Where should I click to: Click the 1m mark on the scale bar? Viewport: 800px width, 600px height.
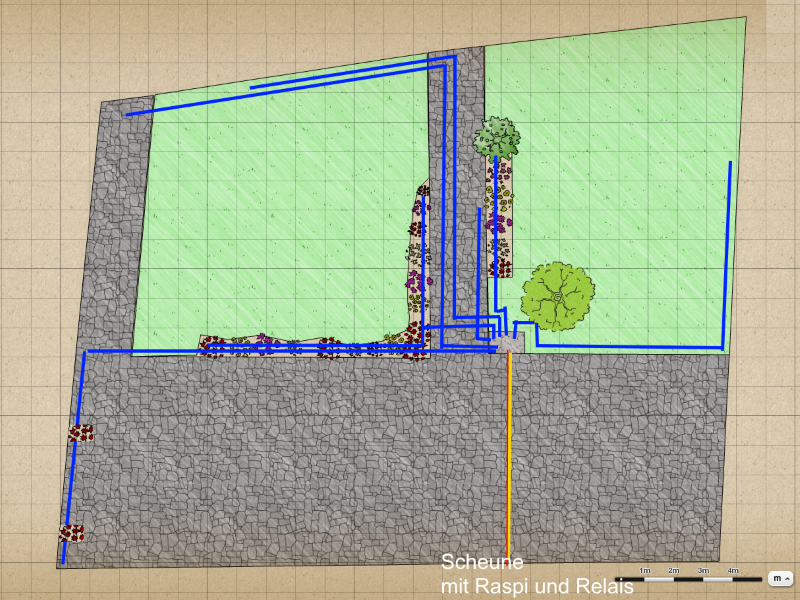pyautogui.click(x=644, y=570)
